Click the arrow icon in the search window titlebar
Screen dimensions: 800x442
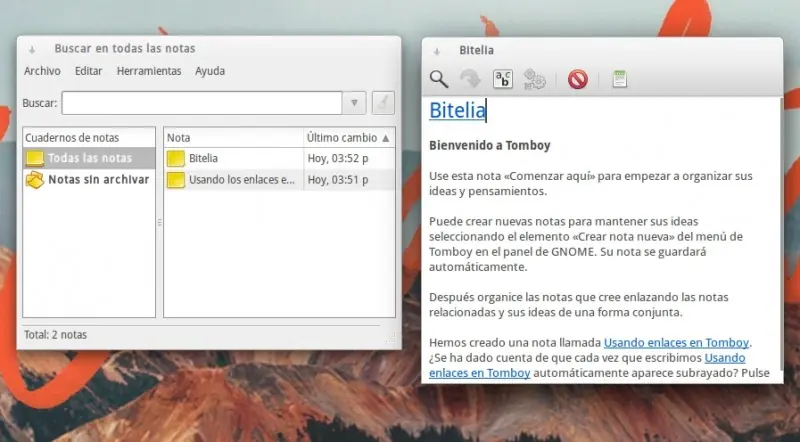coord(32,50)
